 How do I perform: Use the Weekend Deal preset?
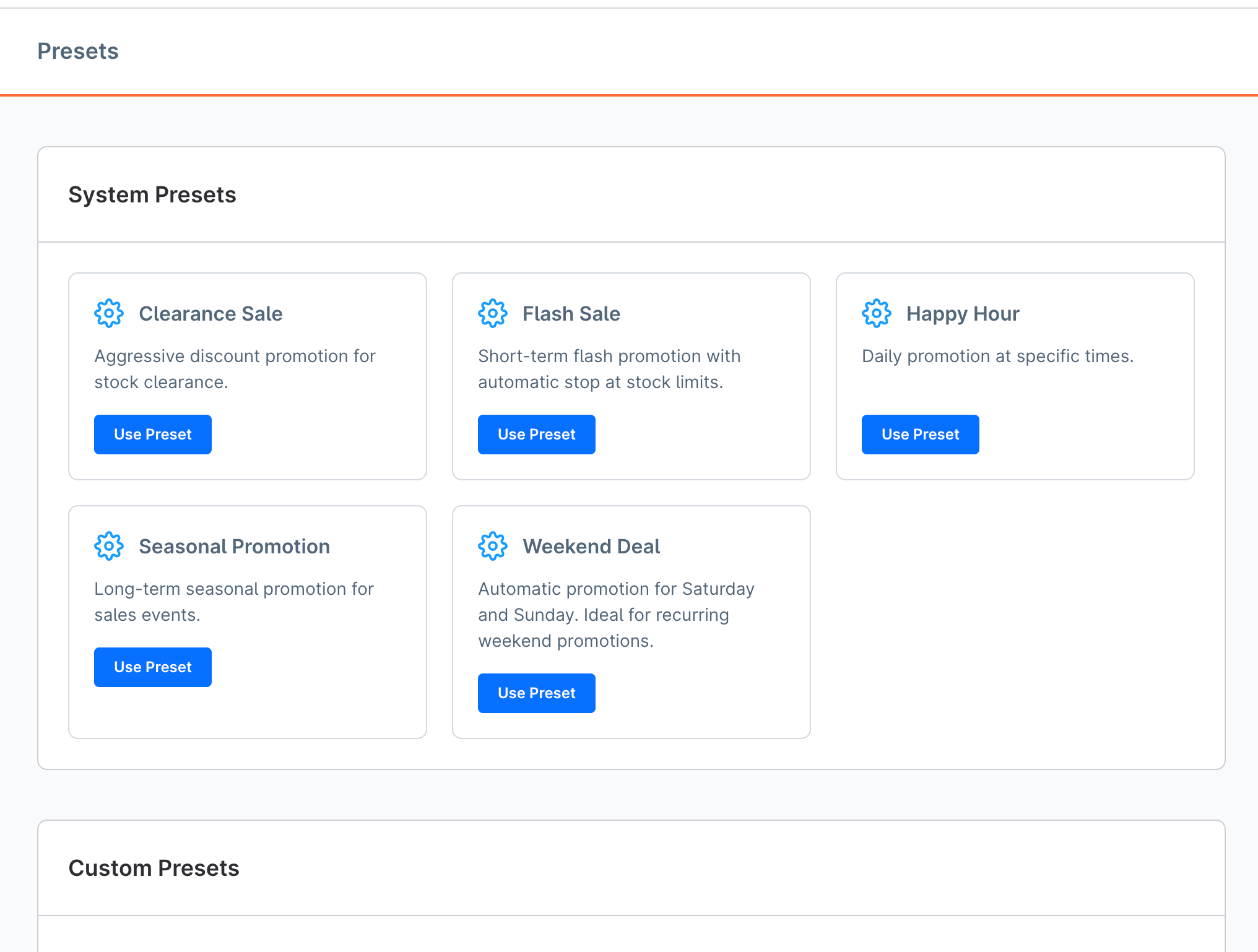(x=536, y=693)
